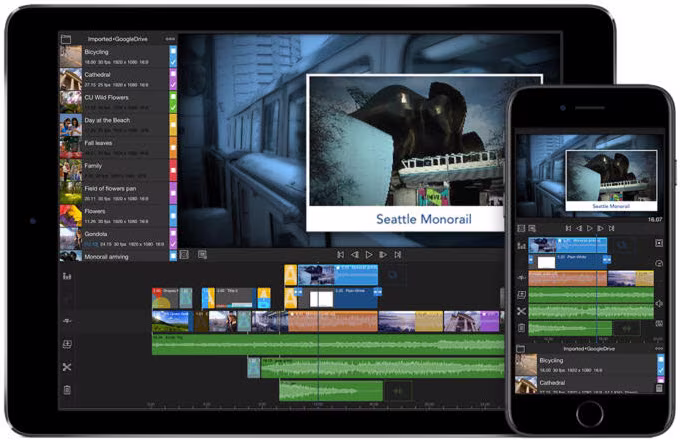Tap the trash delete icon on iPad
Image resolution: width=680 pixels, height=440 pixels.
click(67, 390)
